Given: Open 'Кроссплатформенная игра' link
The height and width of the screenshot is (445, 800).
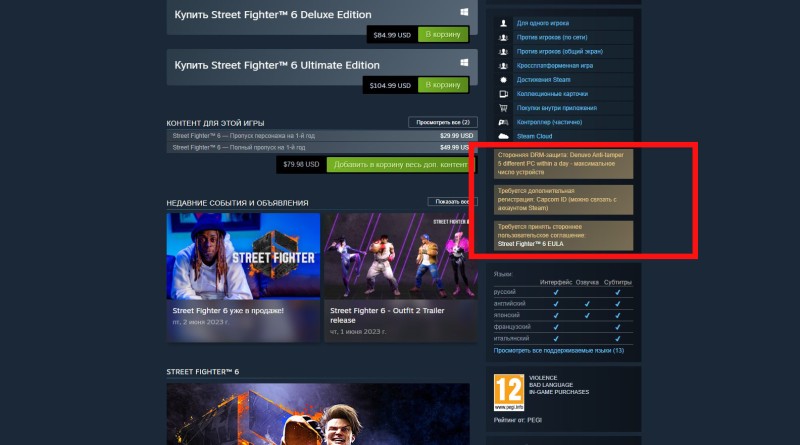Looking at the screenshot, I should (x=555, y=66).
